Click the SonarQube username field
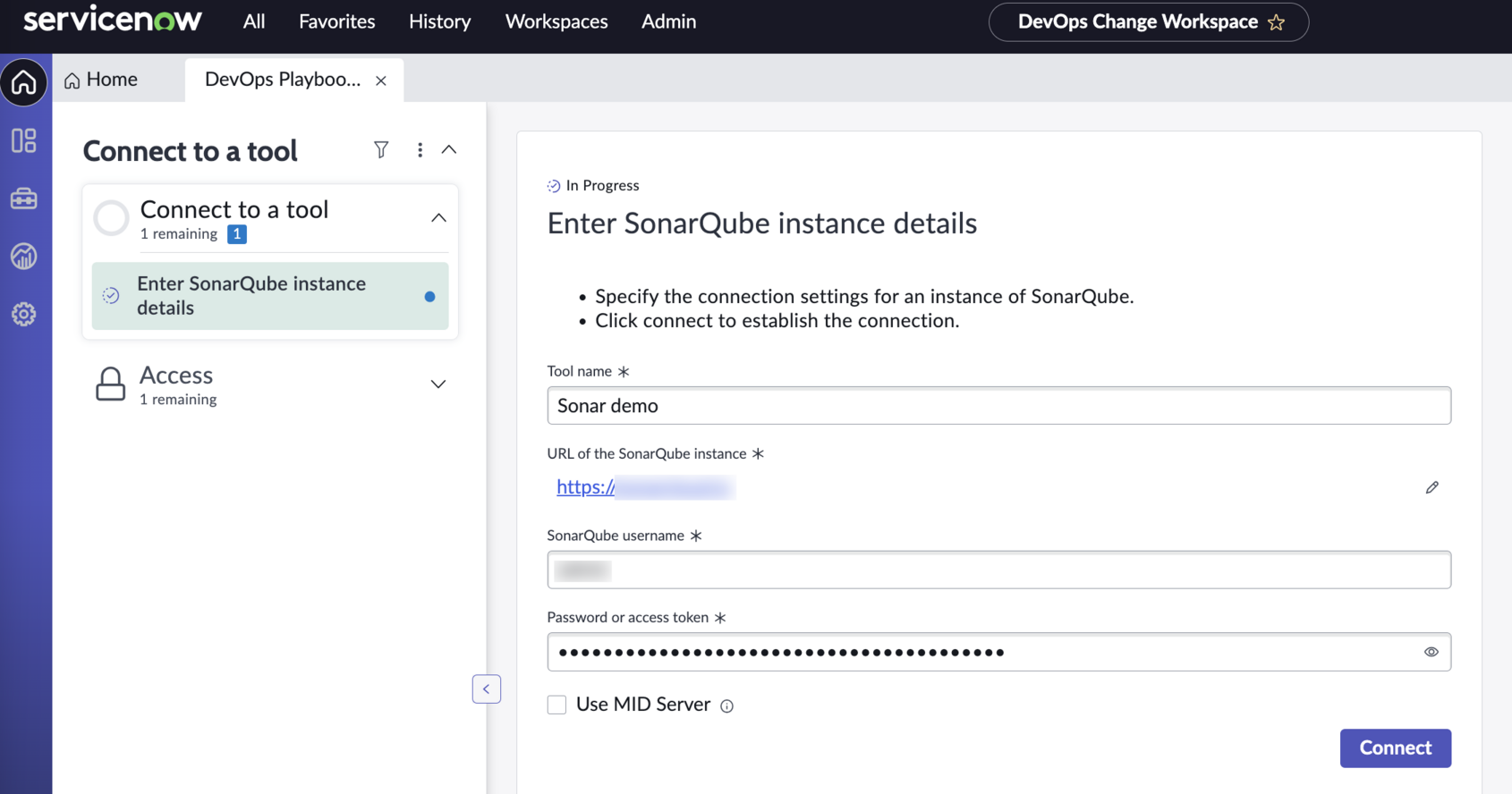The width and height of the screenshot is (1512, 794). [x=998, y=570]
